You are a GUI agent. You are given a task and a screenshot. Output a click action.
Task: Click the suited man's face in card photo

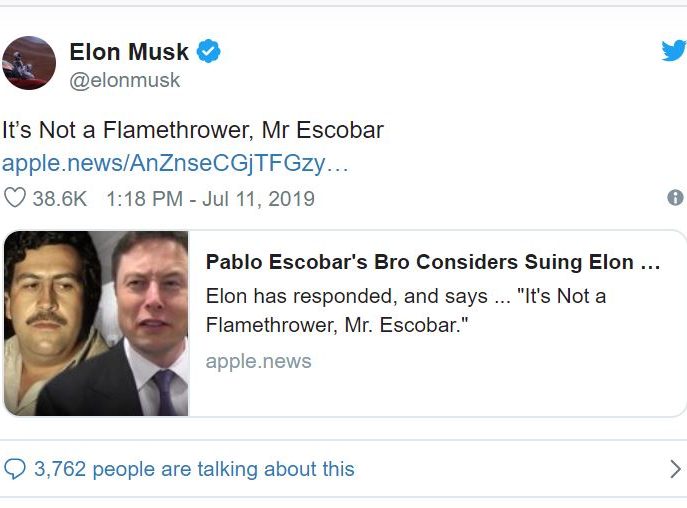point(151,298)
